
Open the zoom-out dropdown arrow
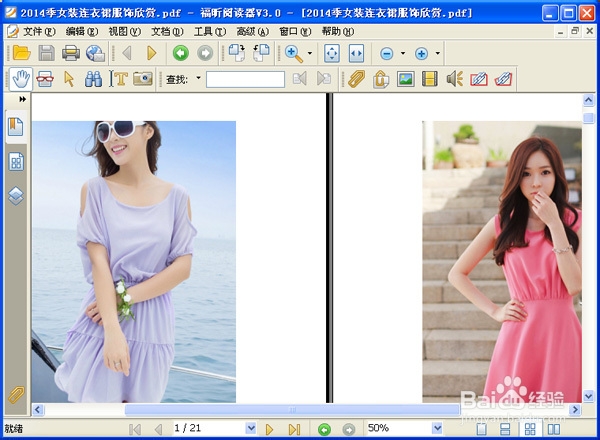(403, 53)
